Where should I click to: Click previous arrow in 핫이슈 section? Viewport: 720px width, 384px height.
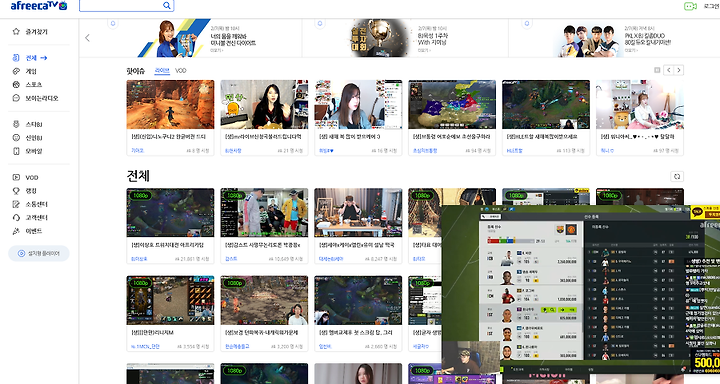669,70
